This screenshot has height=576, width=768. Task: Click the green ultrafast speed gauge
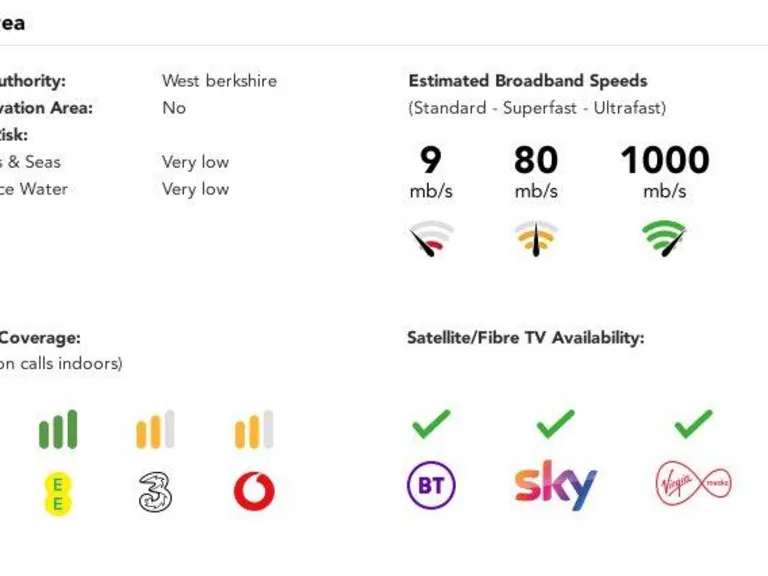click(x=664, y=239)
